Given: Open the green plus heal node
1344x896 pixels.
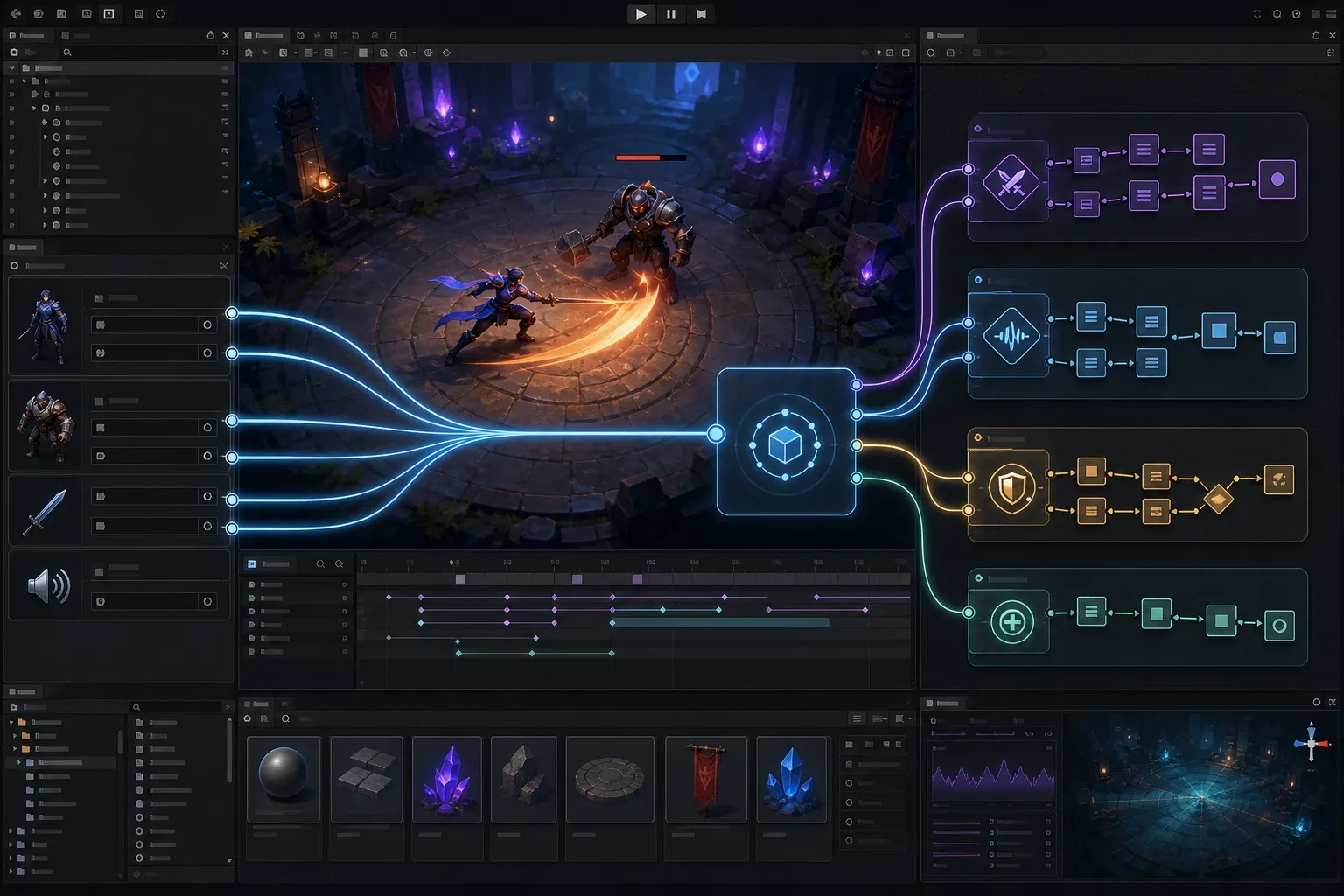Looking at the screenshot, I should coord(1011,622).
